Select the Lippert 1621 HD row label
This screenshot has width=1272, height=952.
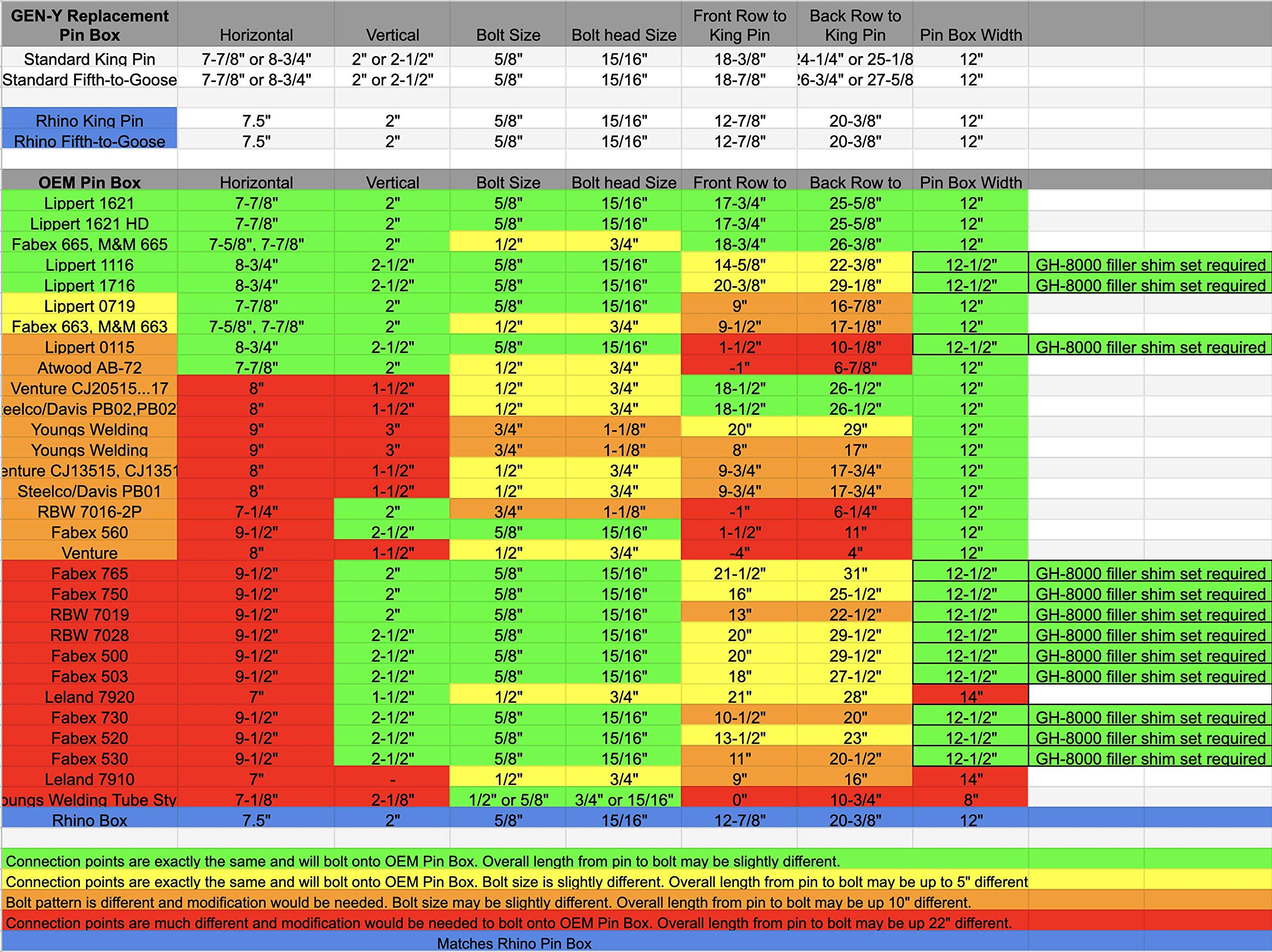[x=89, y=224]
